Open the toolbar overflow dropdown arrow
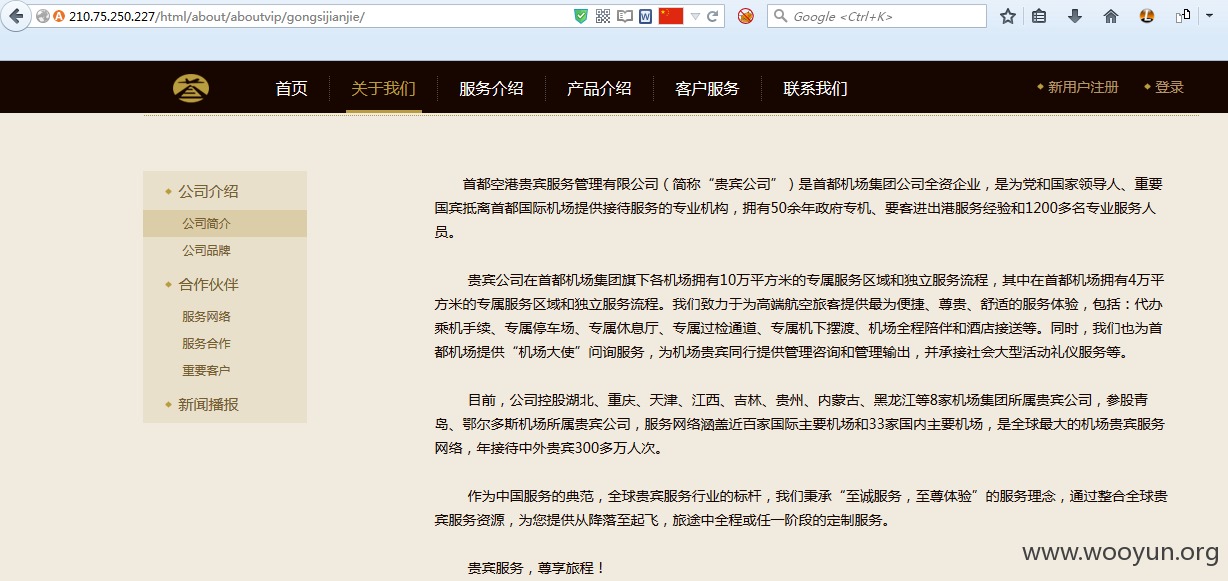Image resolution: width=1228 pixels, height=581 pixels. click(1209, 16)
